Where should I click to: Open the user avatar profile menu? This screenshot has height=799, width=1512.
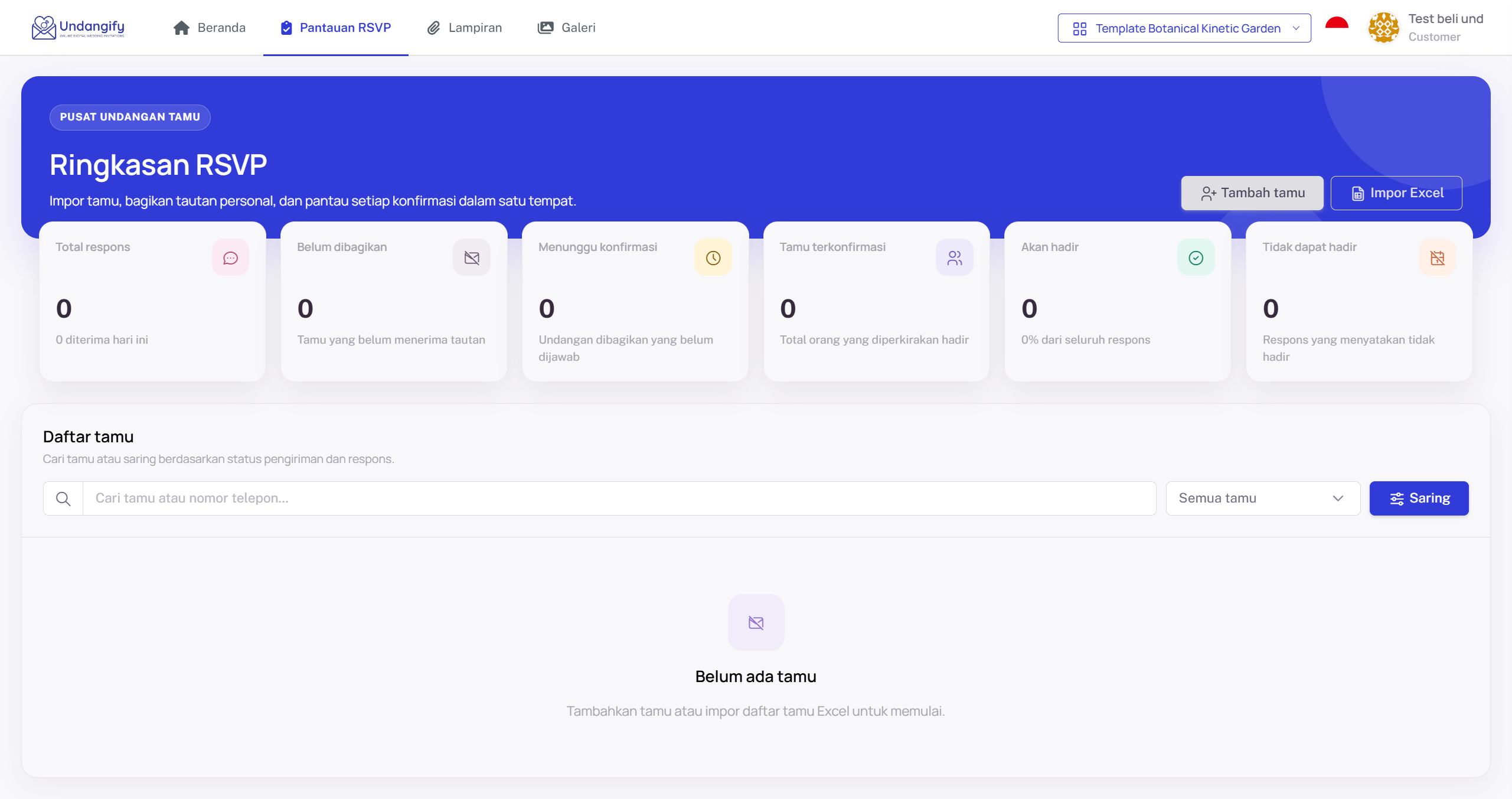1383,28
